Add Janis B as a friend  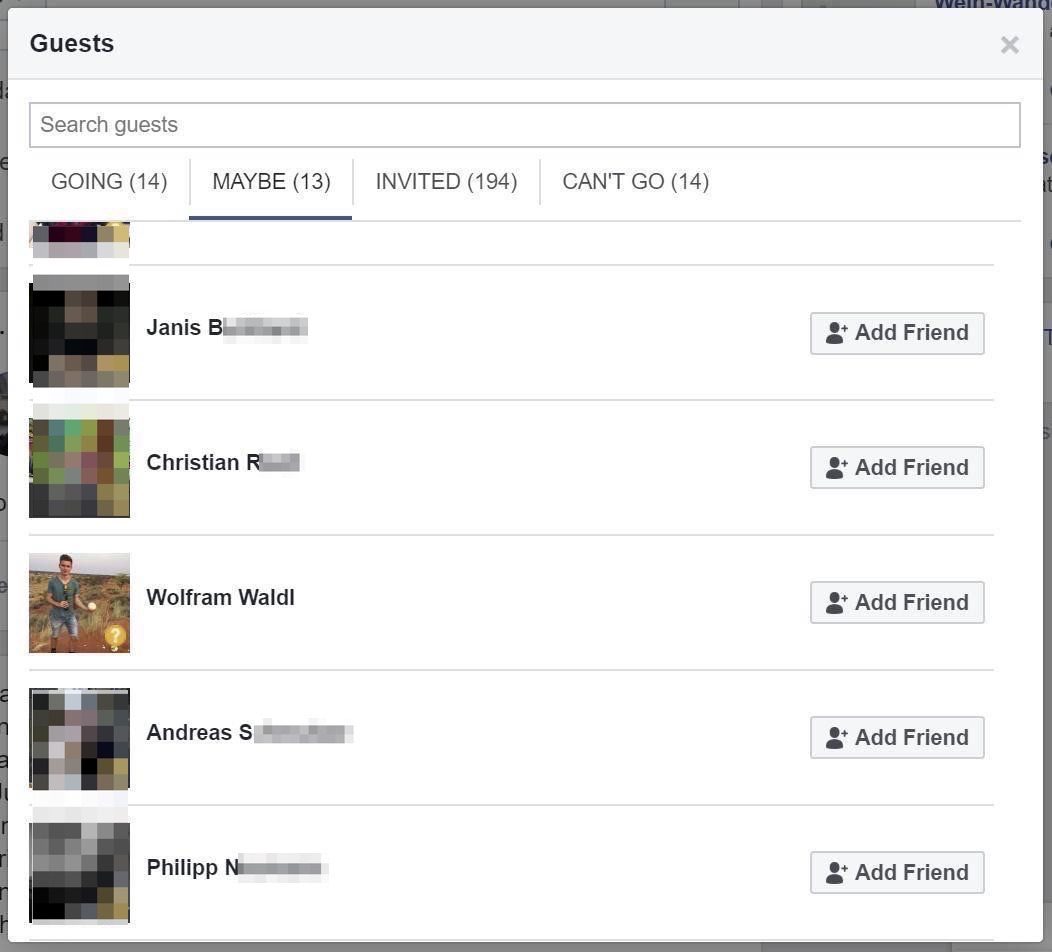(897, 333)
